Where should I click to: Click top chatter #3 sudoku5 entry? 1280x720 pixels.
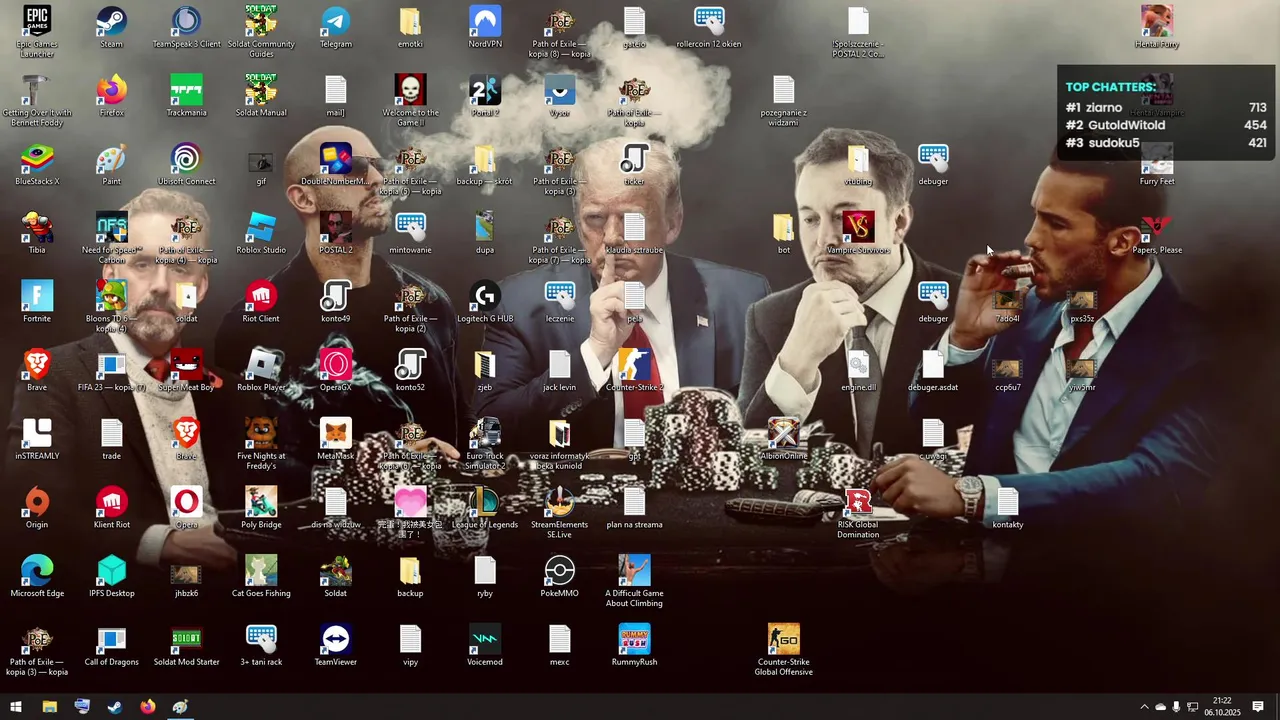(1166, 143)
